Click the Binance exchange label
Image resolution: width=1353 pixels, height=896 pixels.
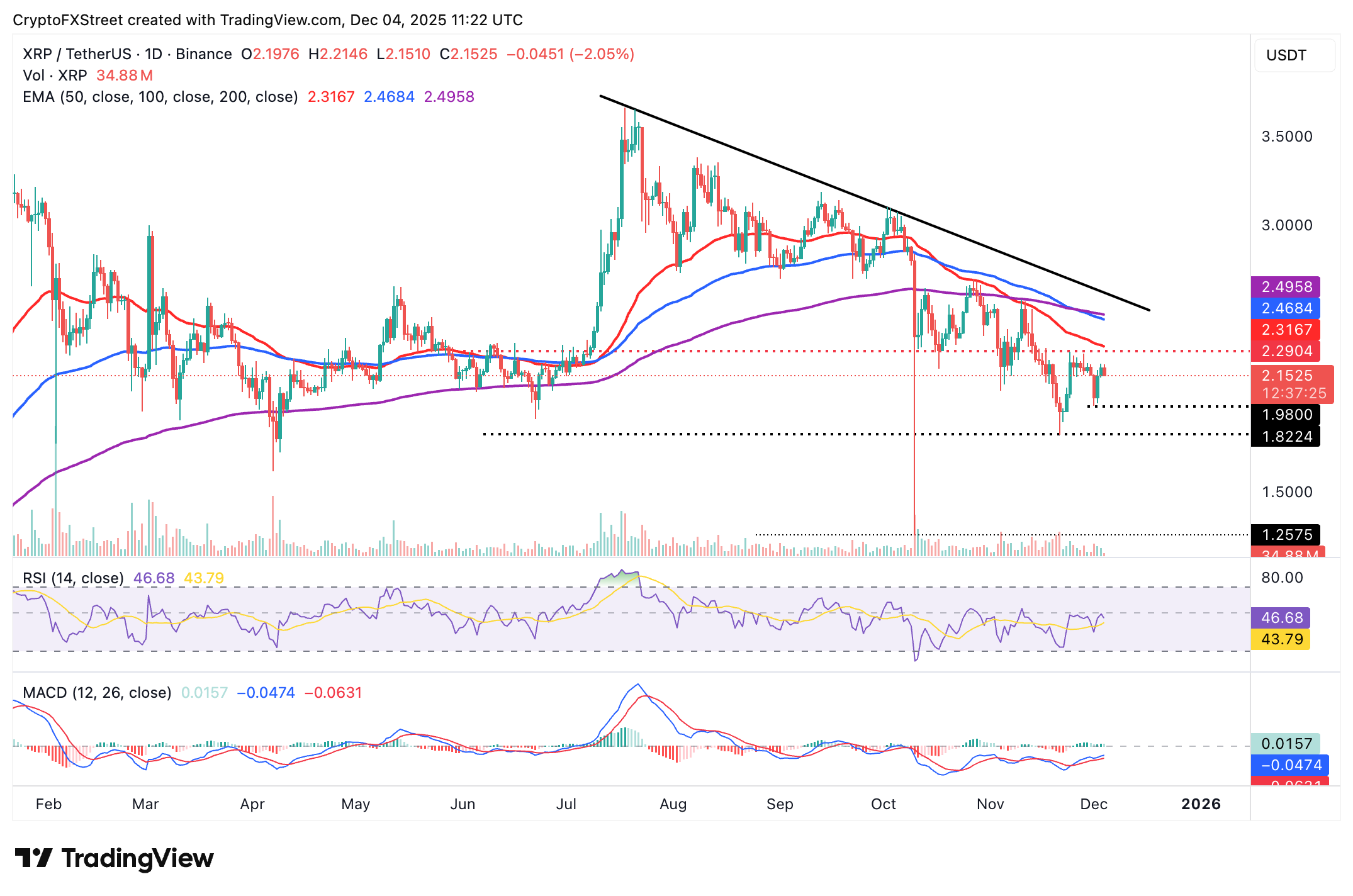(203, 53)
